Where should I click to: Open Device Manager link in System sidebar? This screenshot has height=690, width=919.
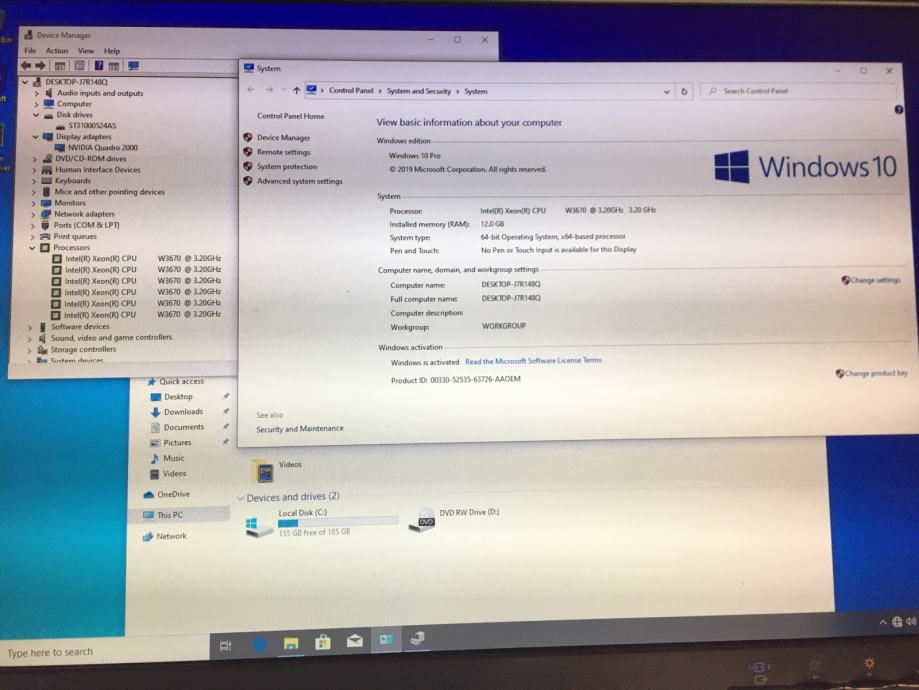283,137
